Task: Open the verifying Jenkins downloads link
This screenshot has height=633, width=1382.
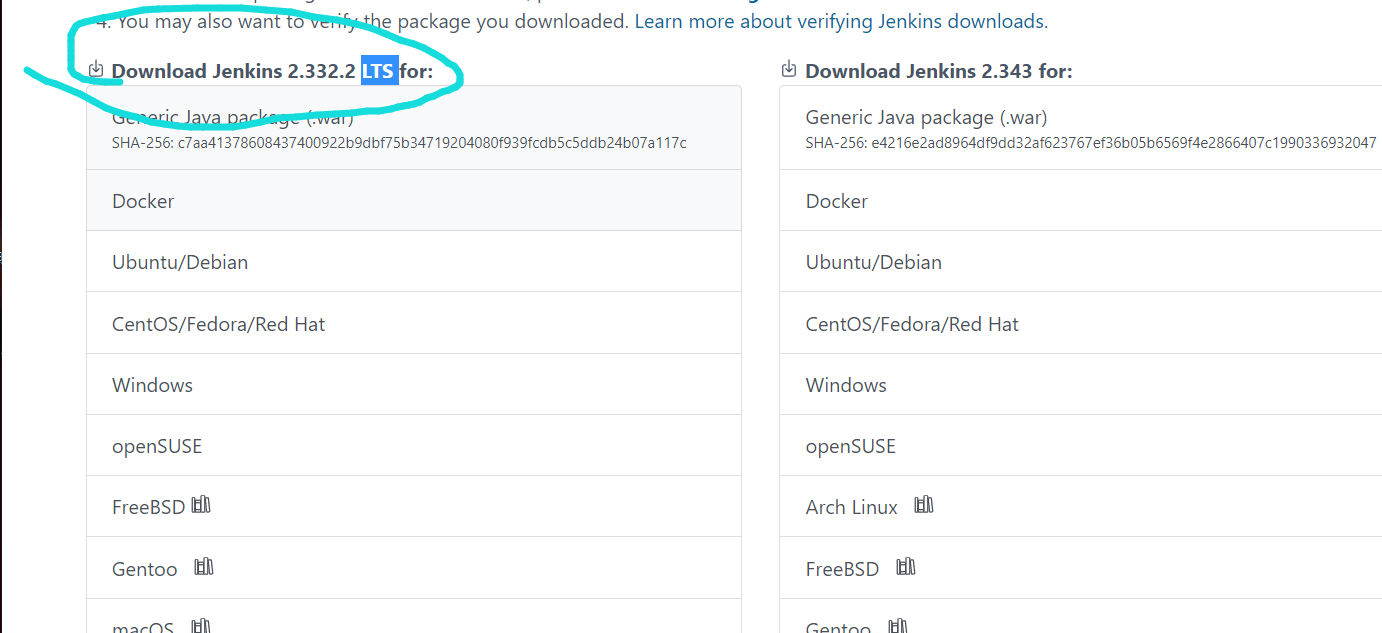Action: click(841, 21)
